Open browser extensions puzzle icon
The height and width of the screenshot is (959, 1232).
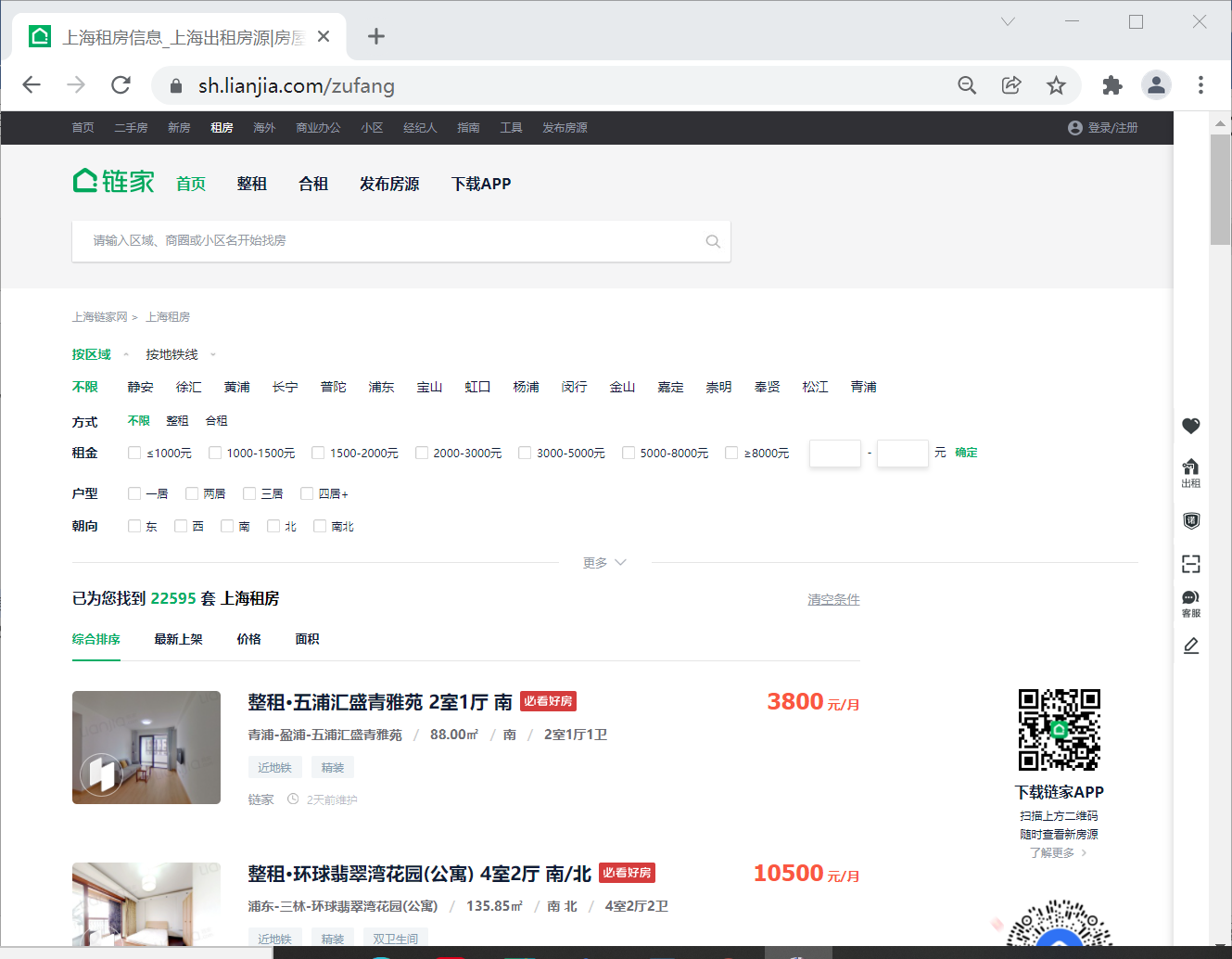[x=1112, y=85]
